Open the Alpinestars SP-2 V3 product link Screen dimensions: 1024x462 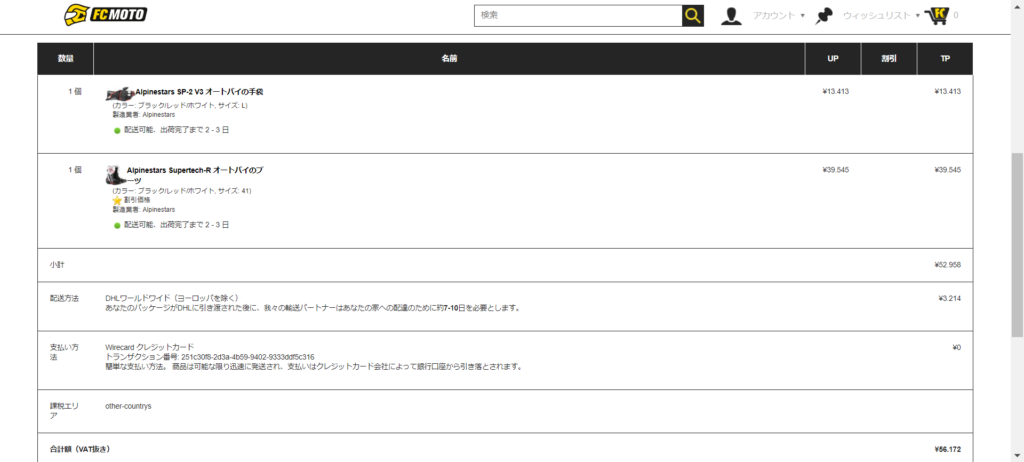[x=199, y=92]
